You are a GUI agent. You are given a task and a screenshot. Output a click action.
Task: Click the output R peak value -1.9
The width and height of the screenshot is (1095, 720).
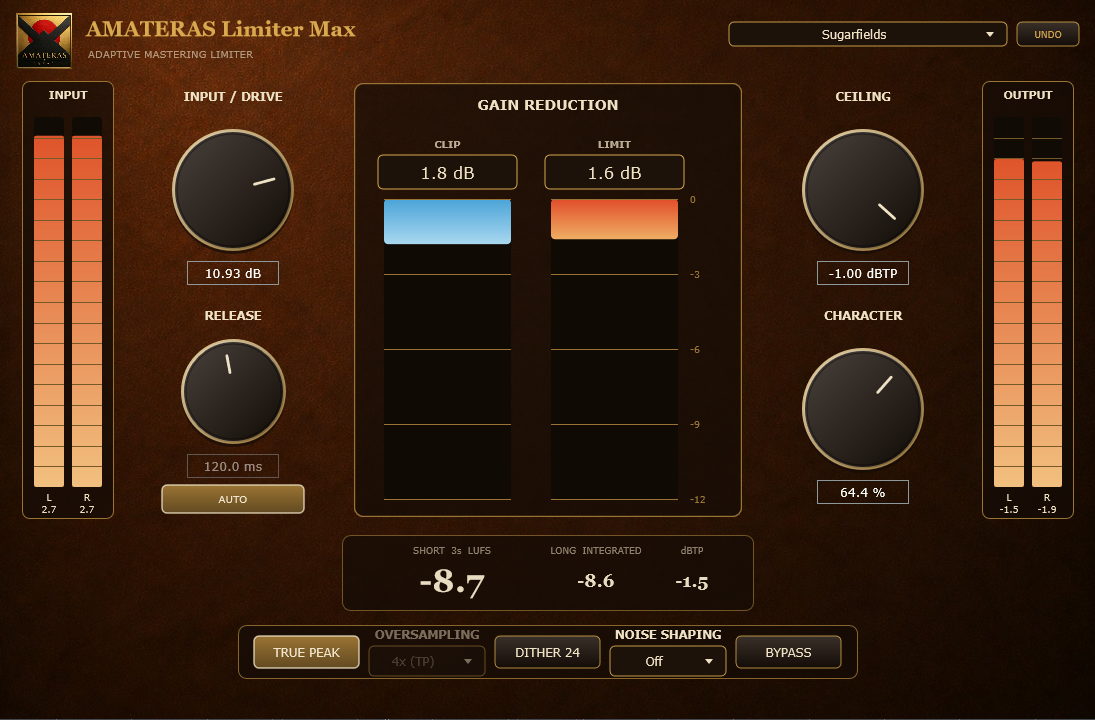(1047, 509)
